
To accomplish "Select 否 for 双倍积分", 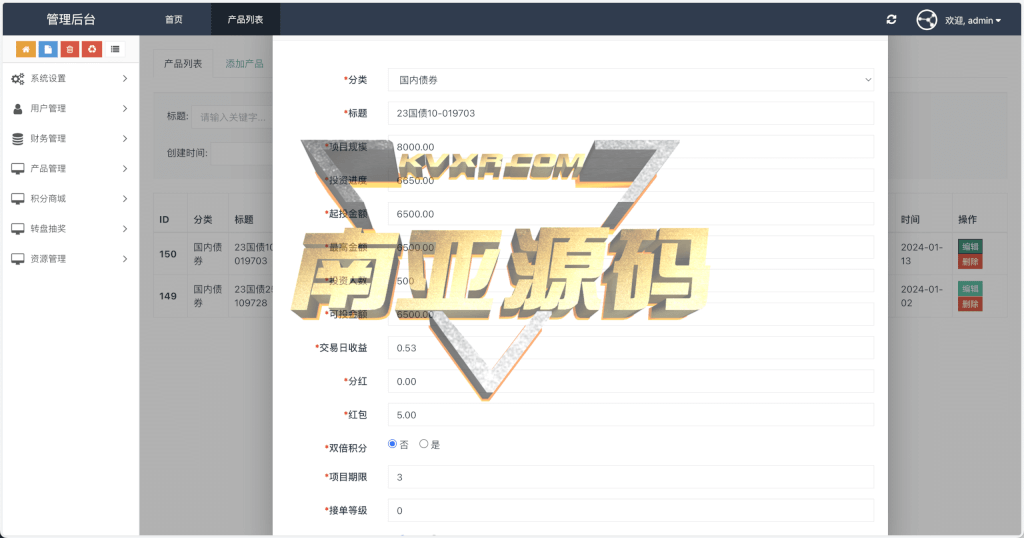I will 392,444.
